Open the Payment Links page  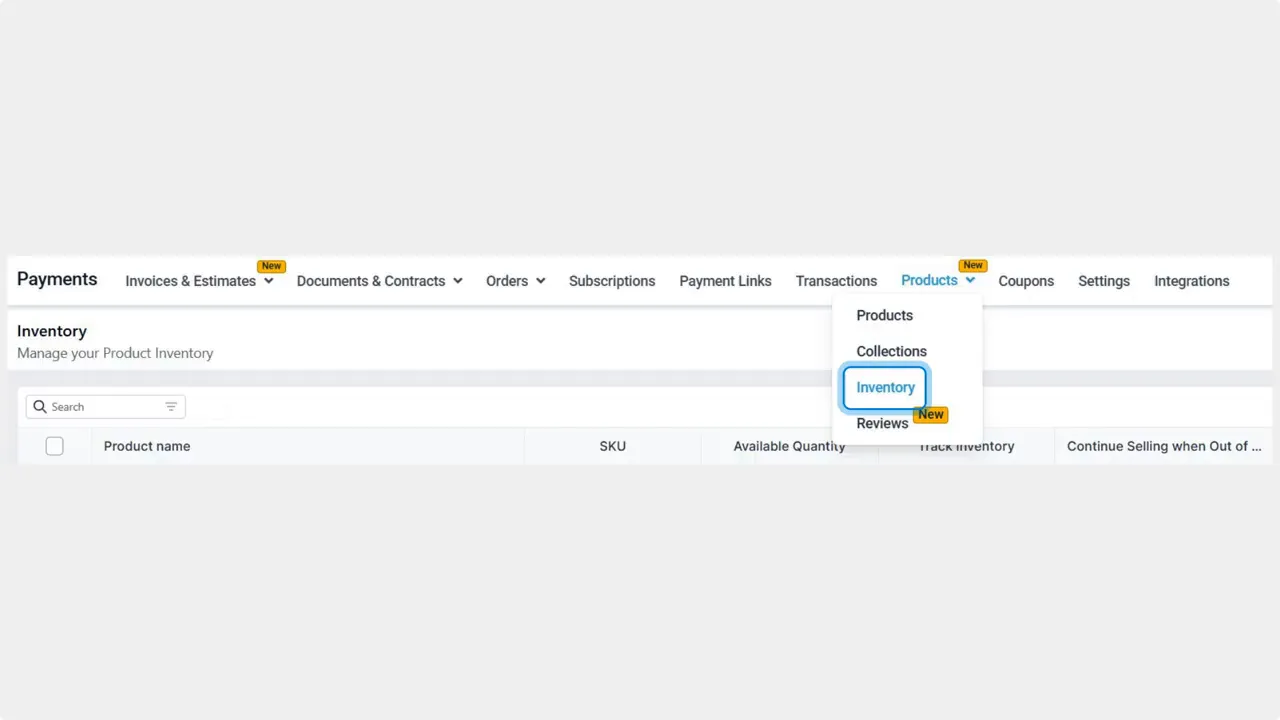point(725,281)
